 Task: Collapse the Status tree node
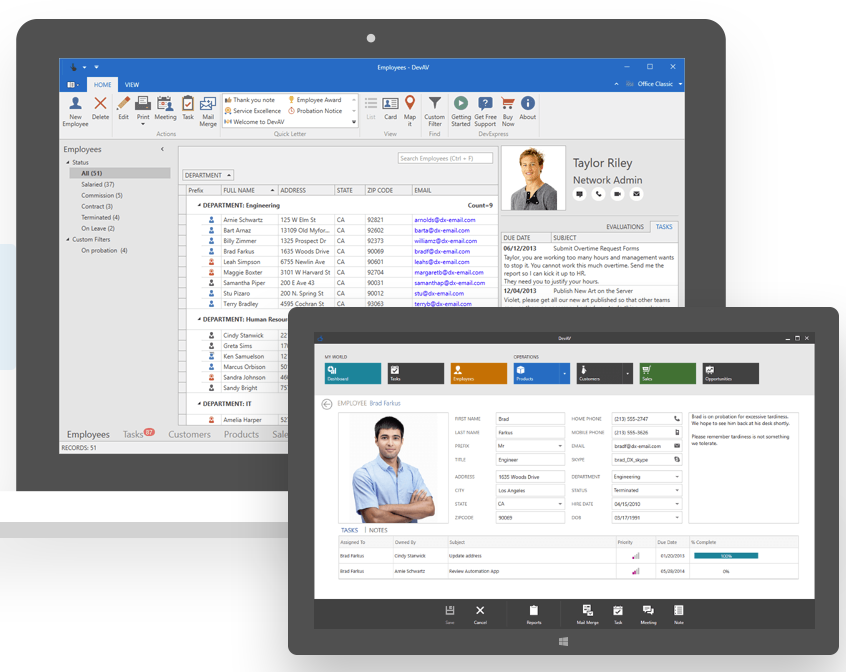(68, 162)
